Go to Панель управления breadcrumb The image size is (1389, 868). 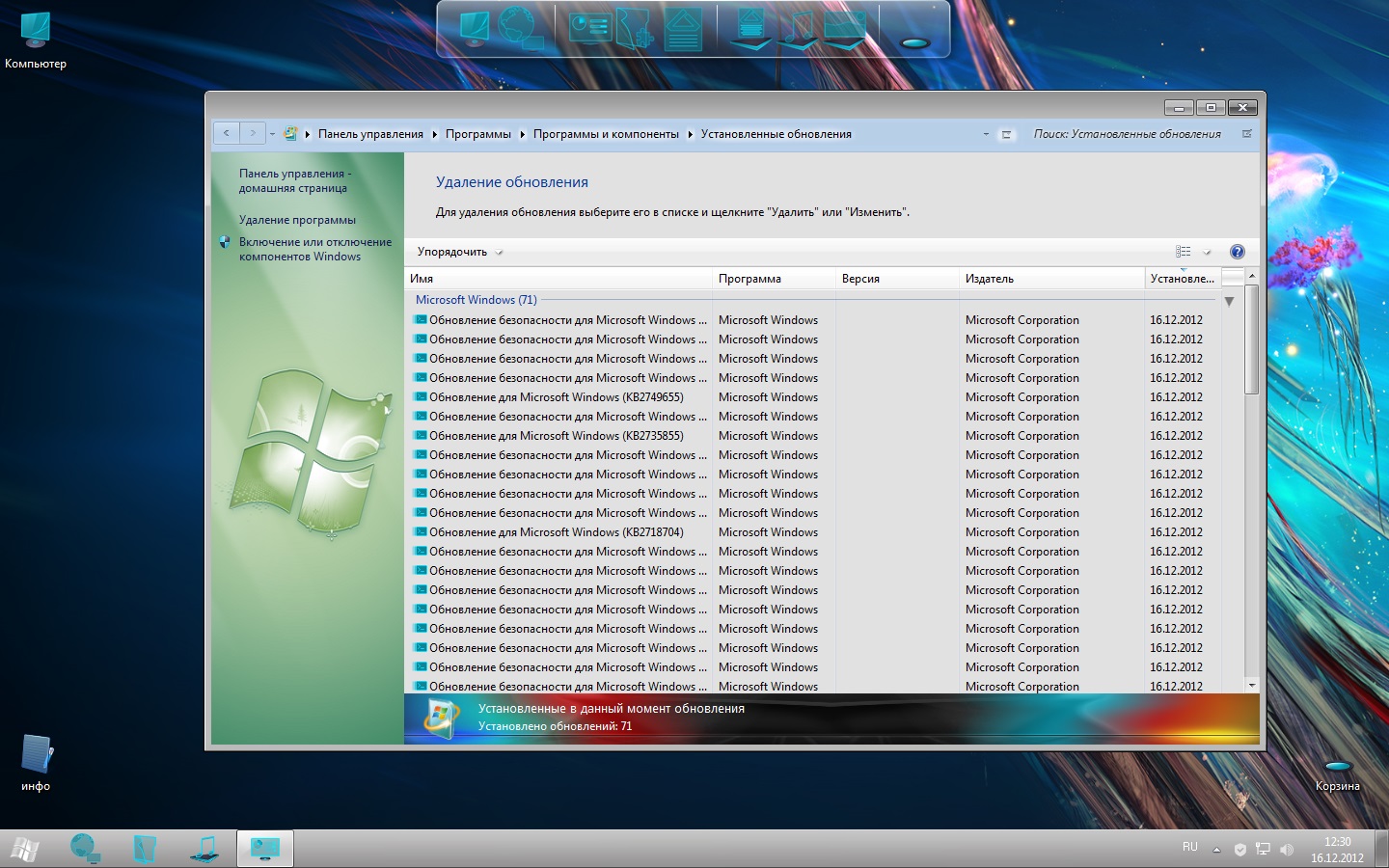click(370, 134)
